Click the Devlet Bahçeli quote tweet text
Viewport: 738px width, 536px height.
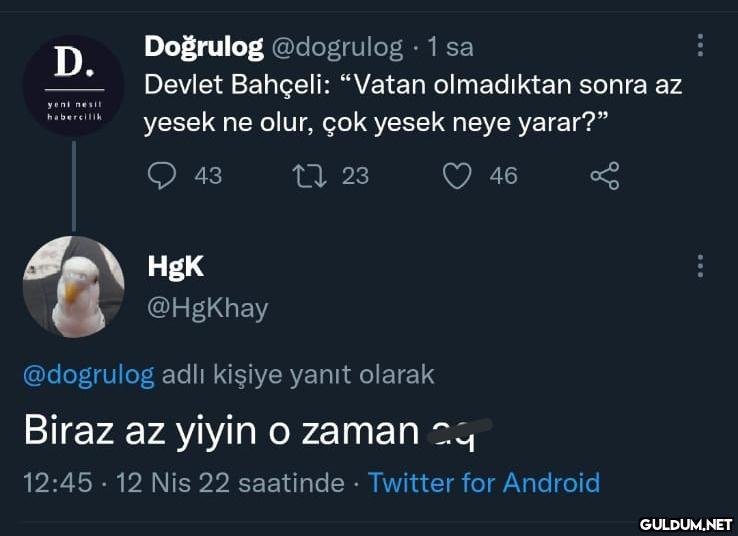[413, 103]
